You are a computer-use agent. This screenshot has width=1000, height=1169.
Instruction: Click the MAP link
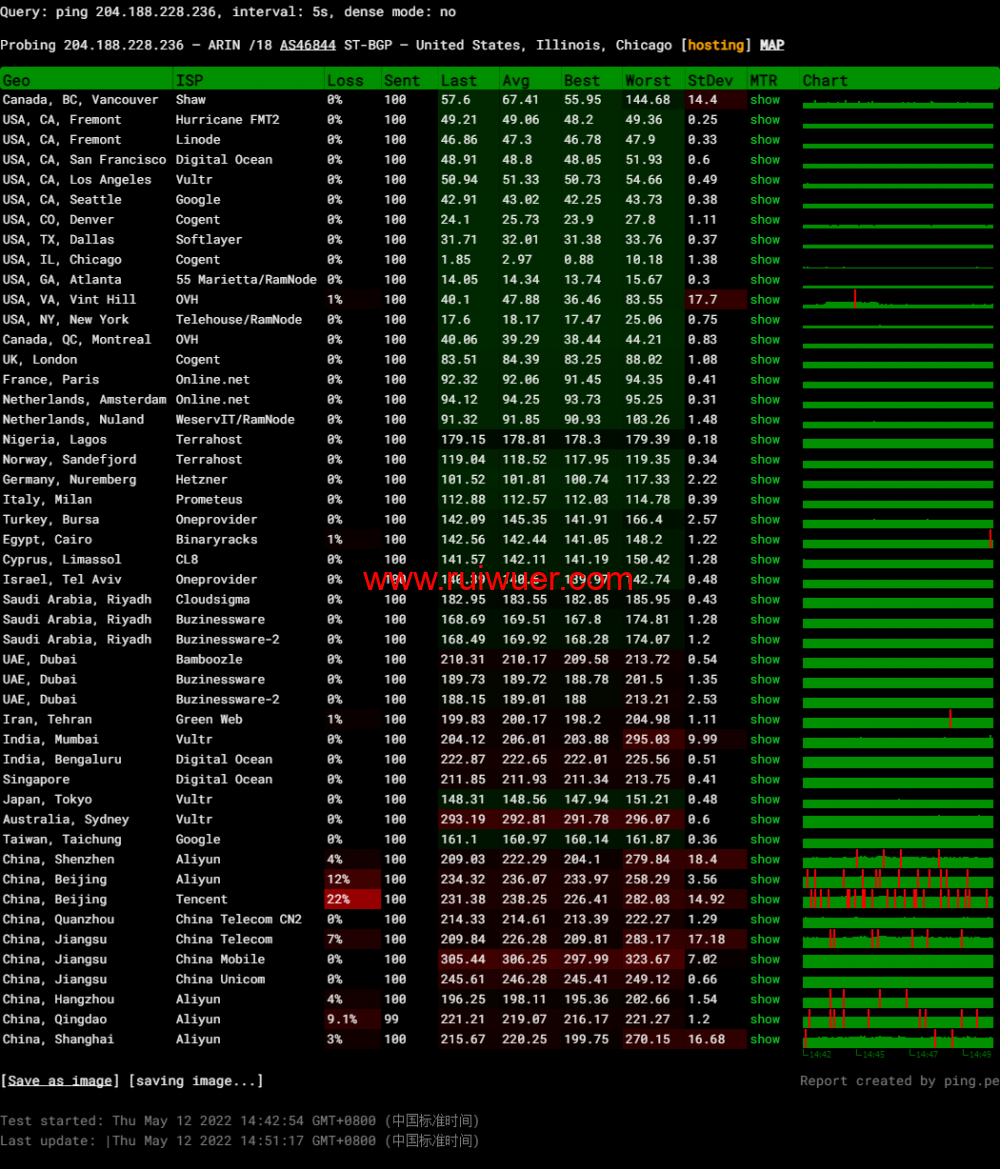click(x=772, y=45)
